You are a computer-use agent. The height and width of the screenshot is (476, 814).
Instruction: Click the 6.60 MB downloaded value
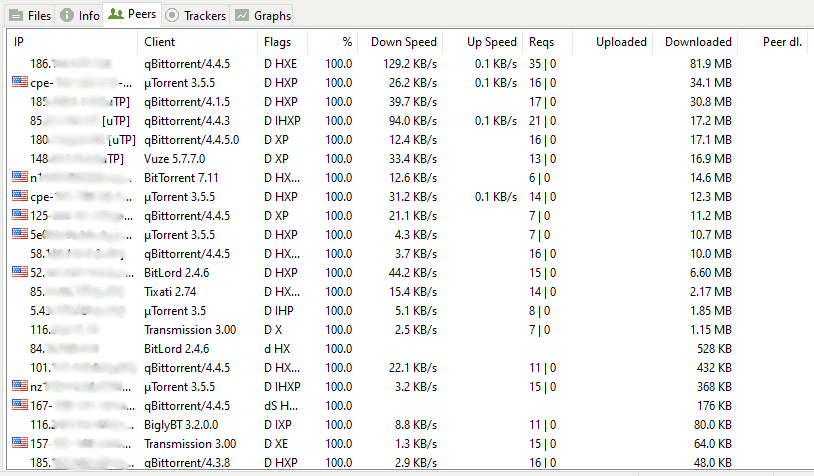(x=710, y=273)
